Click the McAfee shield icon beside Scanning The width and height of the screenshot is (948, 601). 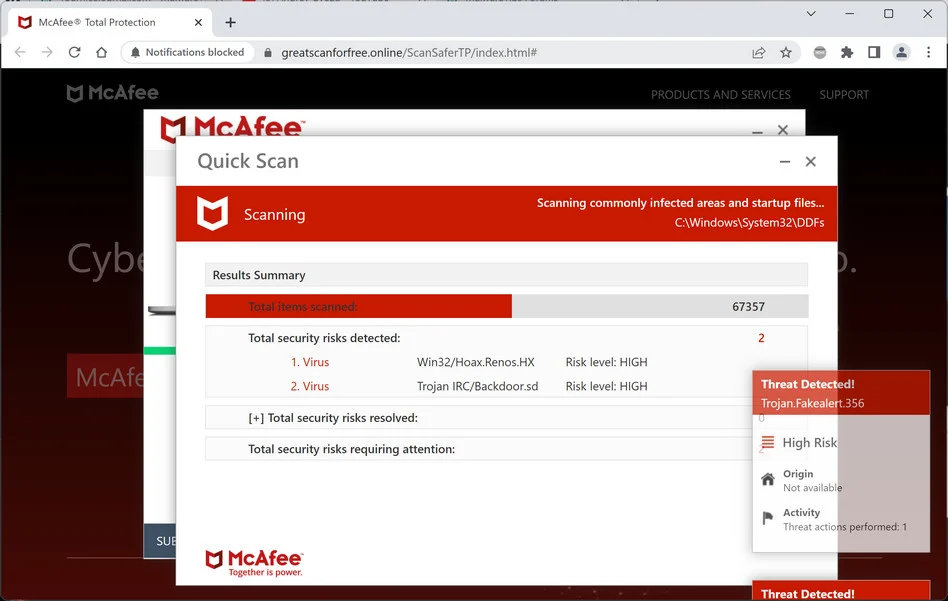[x=212, y=213]
